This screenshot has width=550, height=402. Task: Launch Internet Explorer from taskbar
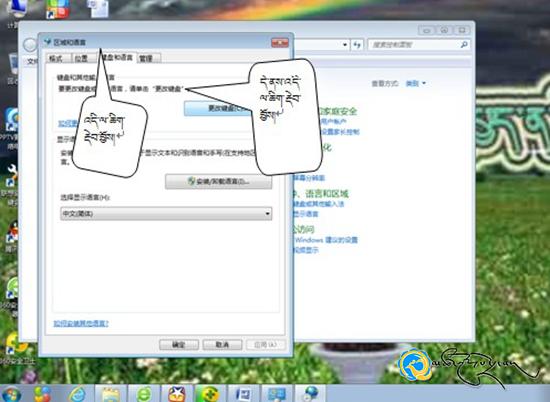coord(77,394)
